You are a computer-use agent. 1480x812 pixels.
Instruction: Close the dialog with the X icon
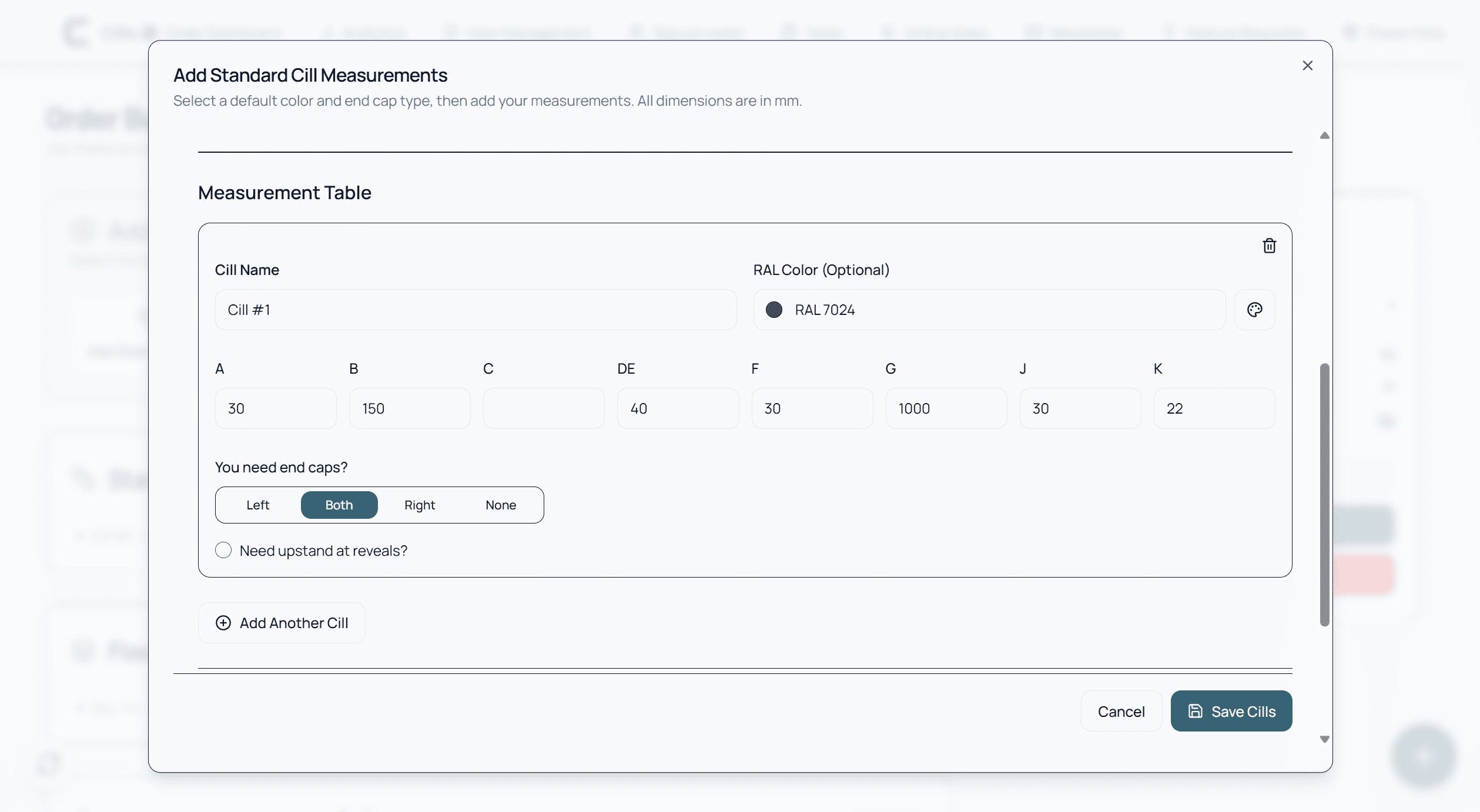point(1307,65)
